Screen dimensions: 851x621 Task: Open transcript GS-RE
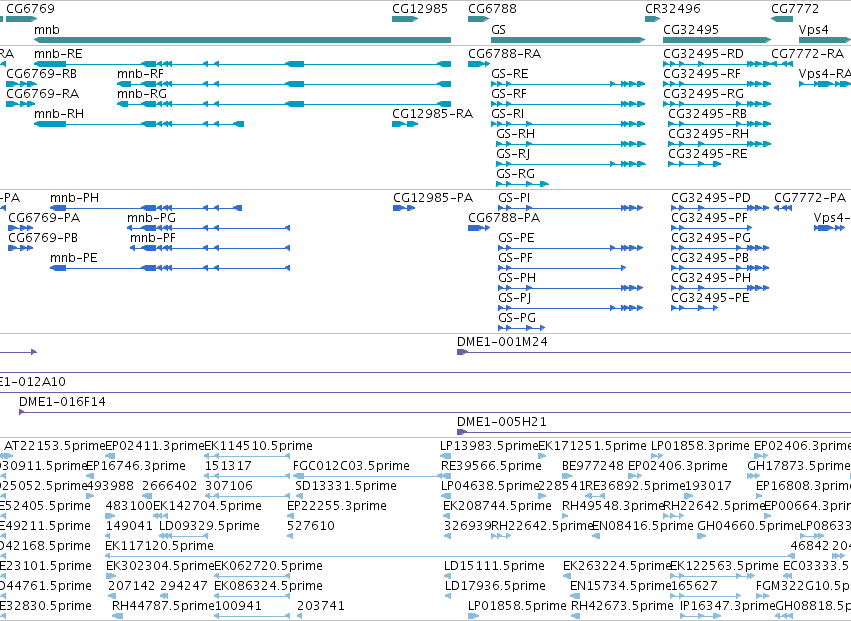pyautogui.click(x=568, y=84)
